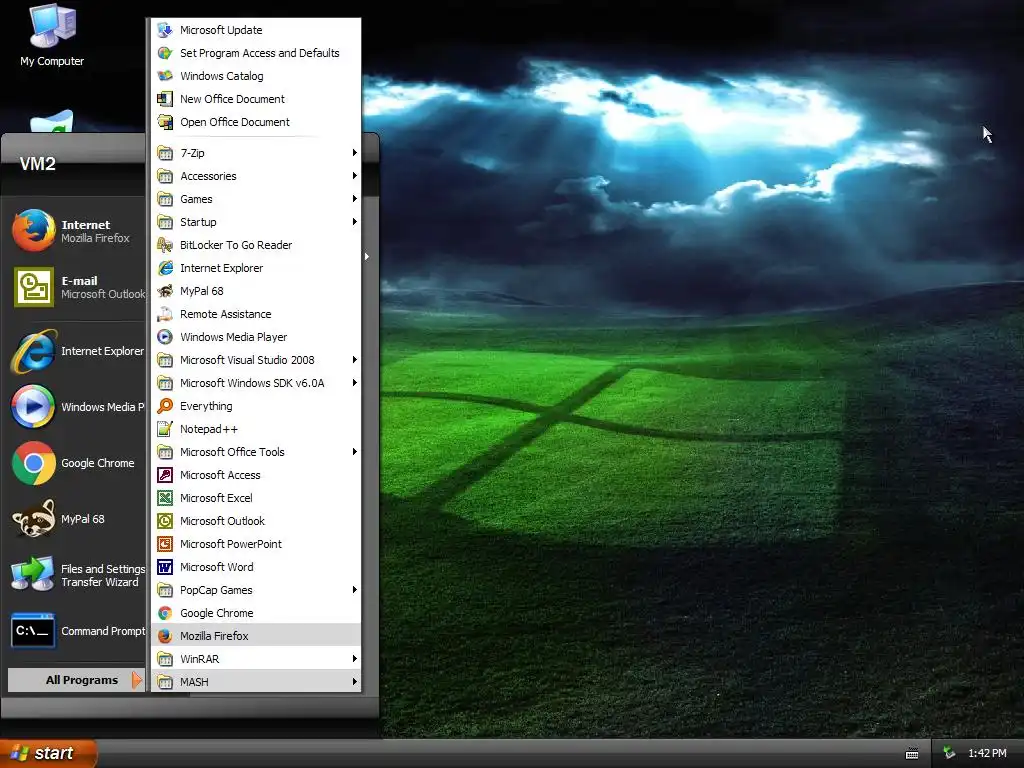Expand the Startup submenu arrow

coord(355,222)
